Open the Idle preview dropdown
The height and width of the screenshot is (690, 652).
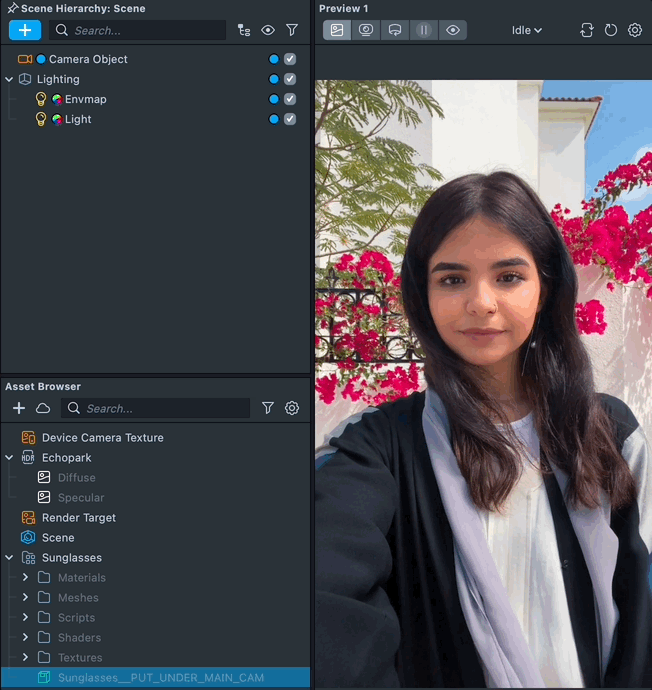[527, 30]
